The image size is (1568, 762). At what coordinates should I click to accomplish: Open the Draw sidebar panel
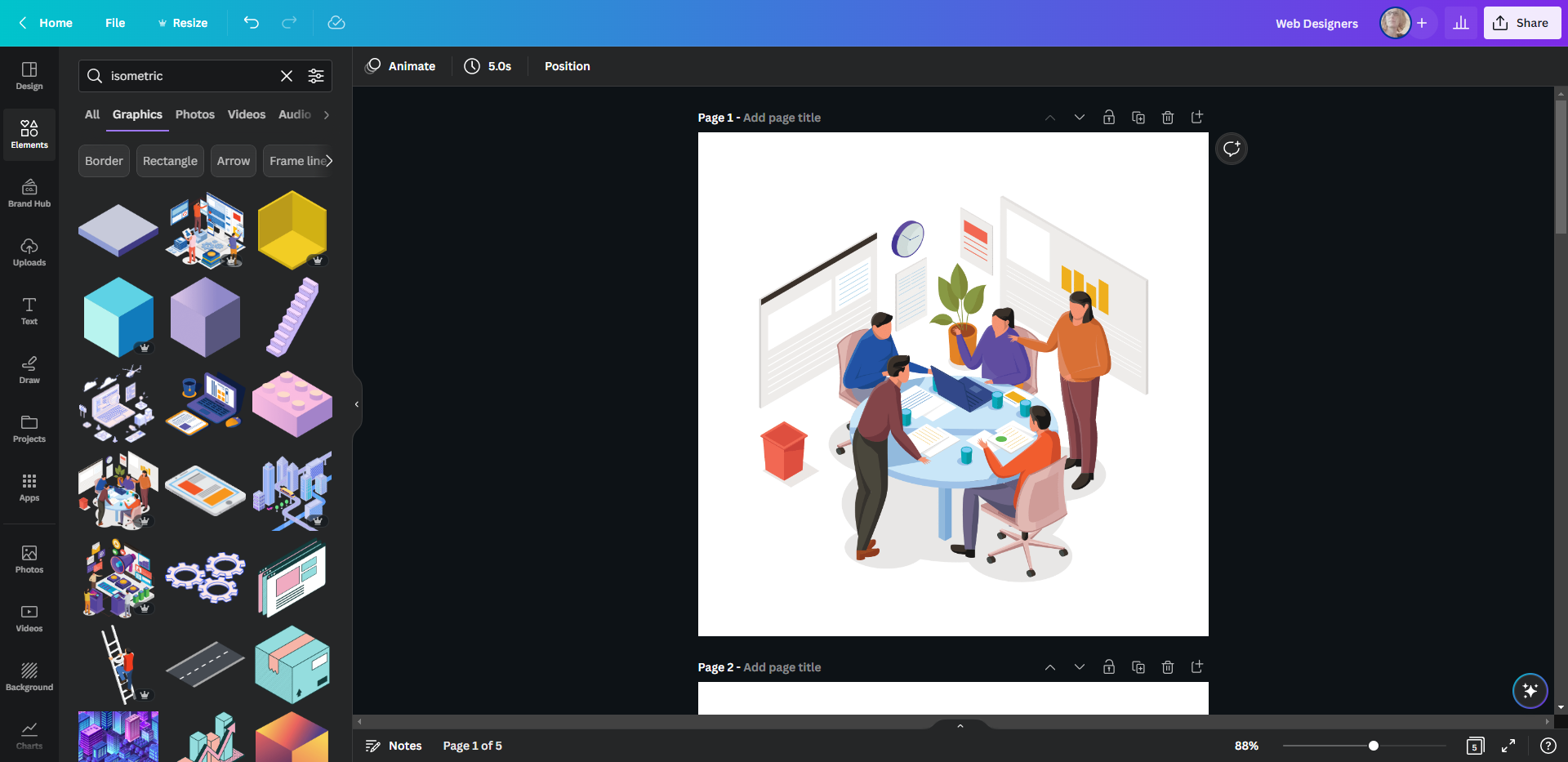pos(29,370)
